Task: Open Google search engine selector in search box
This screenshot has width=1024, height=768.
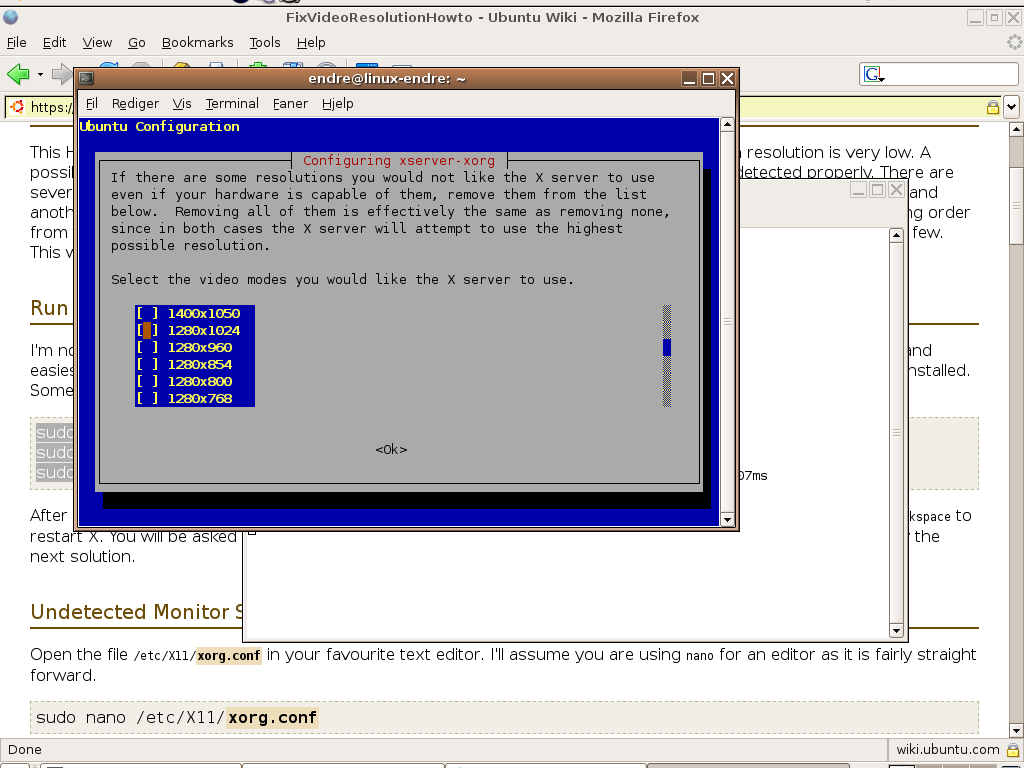Action: pos(874,74)
